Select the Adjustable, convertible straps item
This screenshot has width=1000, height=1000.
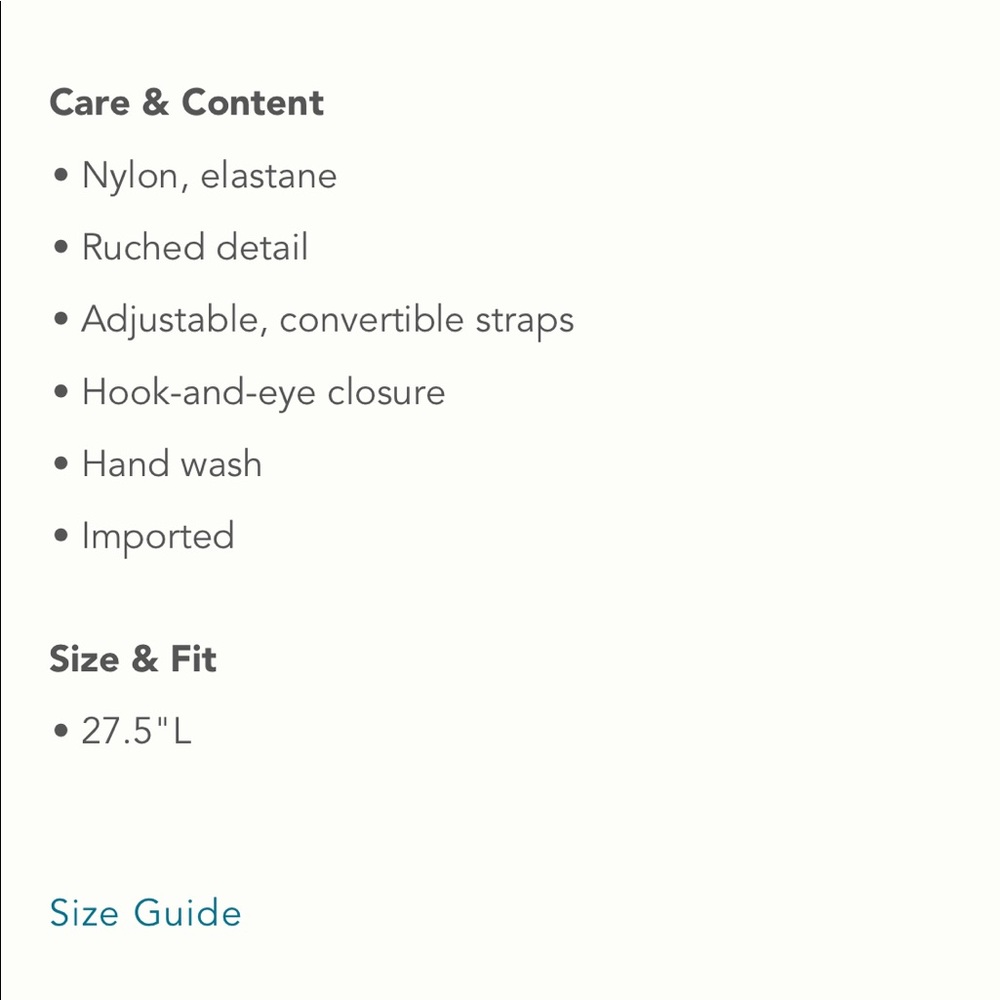tap(328, 320)
